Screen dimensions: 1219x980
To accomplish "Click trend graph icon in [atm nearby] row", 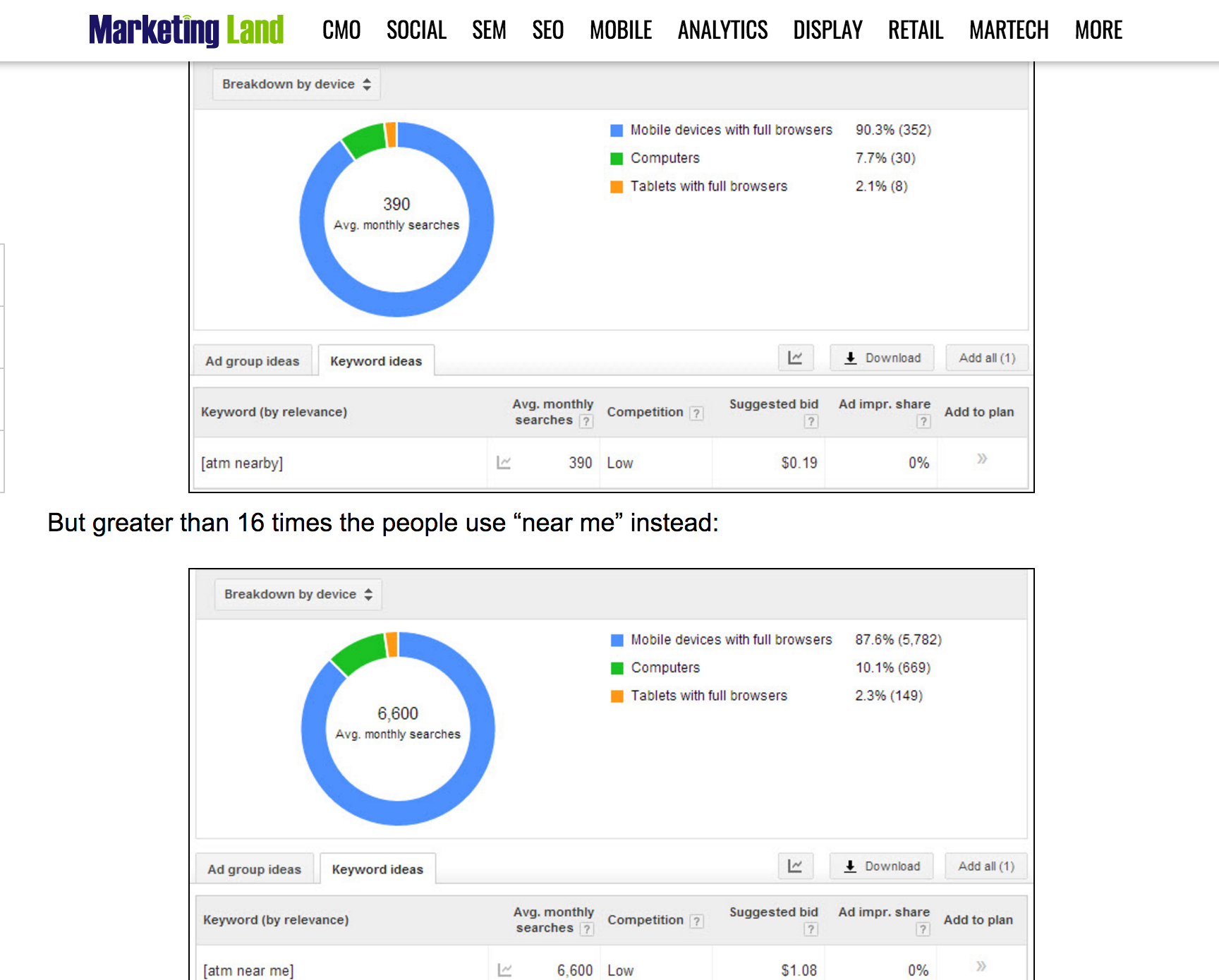I will [504, 463].
